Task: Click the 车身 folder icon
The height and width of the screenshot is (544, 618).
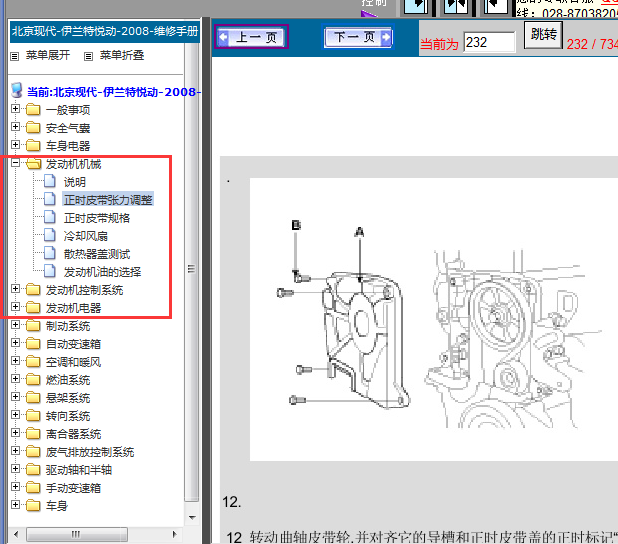Action: click(x=33, y=505)
